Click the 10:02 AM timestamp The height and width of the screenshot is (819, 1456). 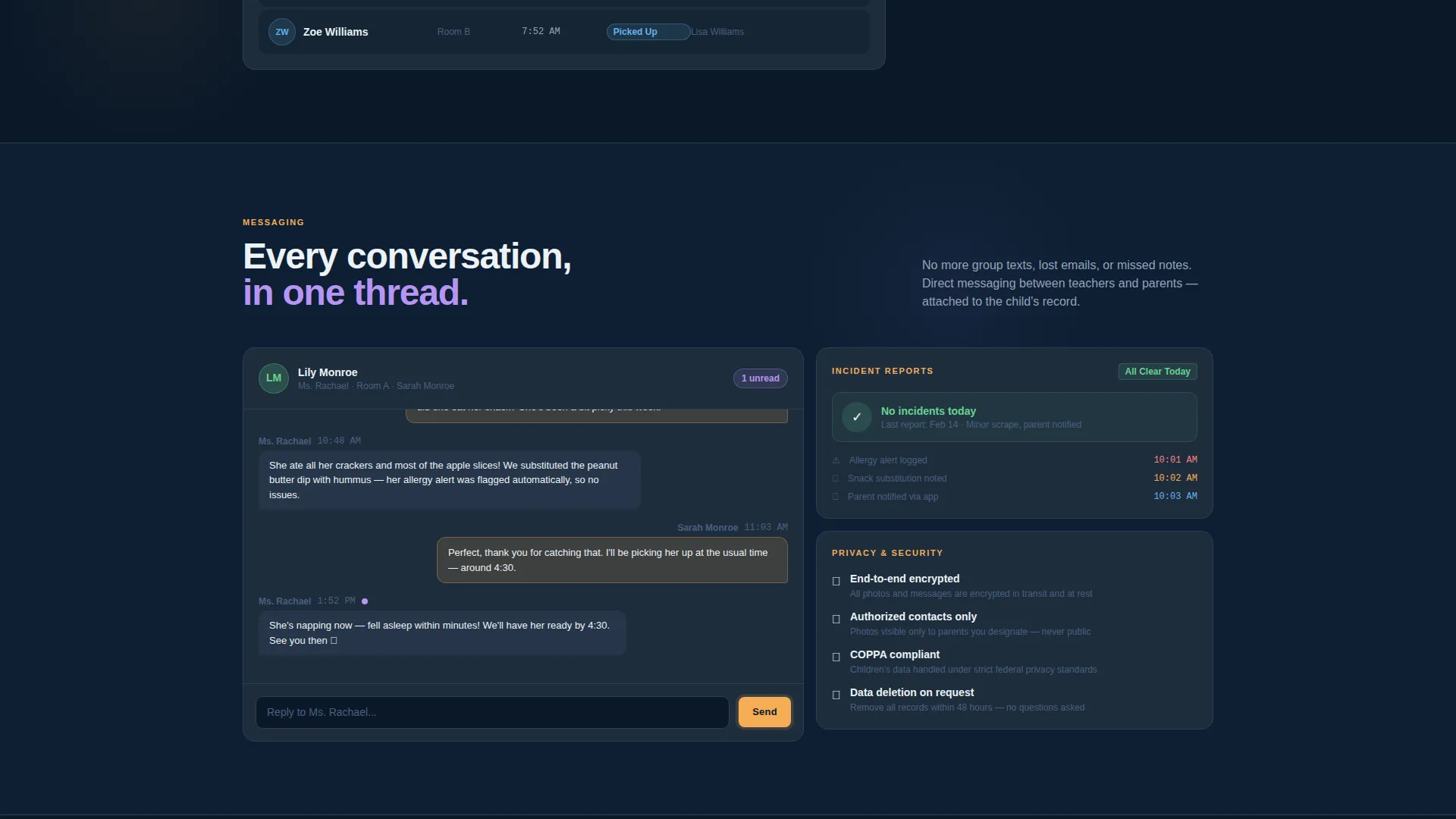[1175, 478]
